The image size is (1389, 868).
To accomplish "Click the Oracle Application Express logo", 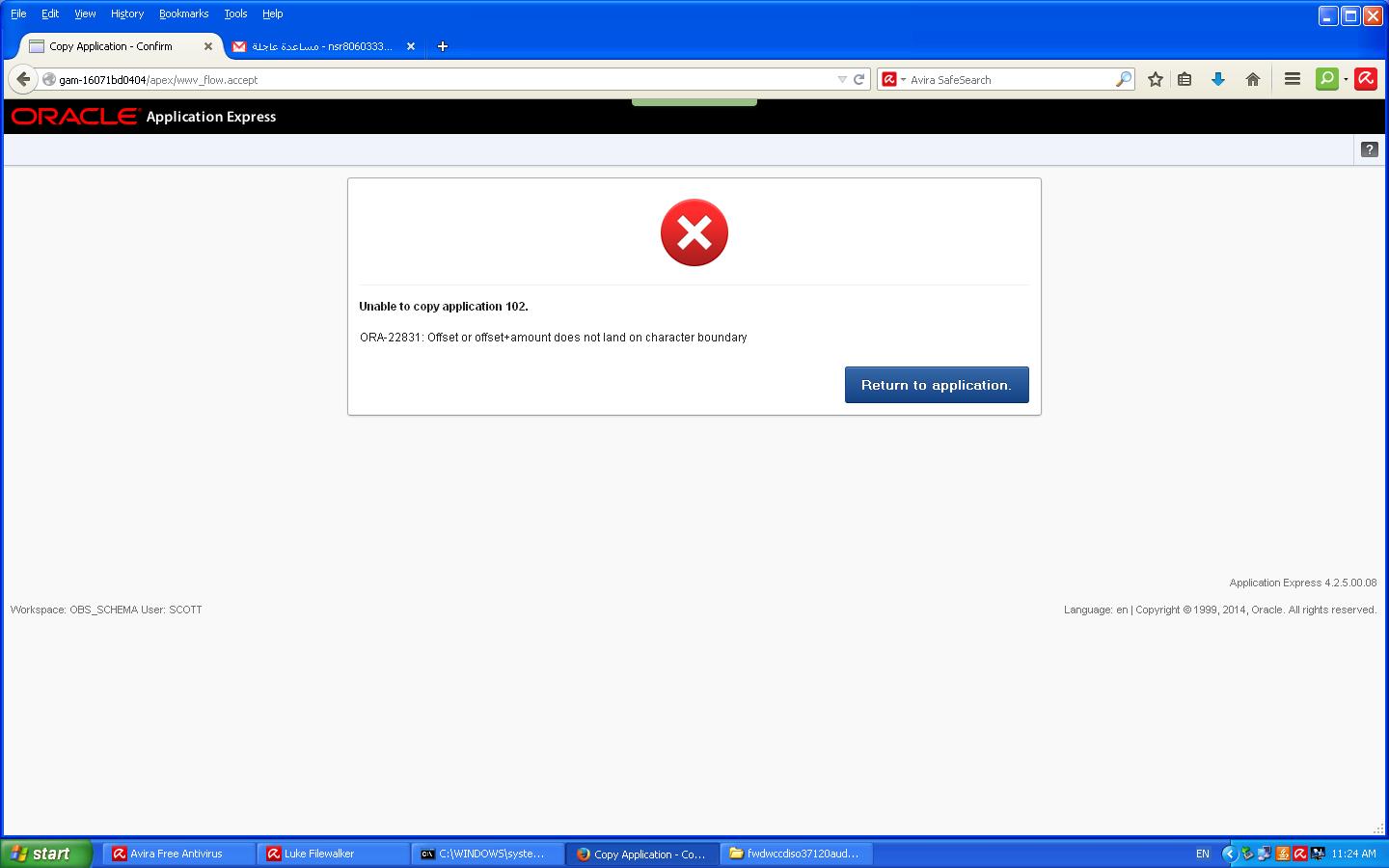I will click(144, 117).
